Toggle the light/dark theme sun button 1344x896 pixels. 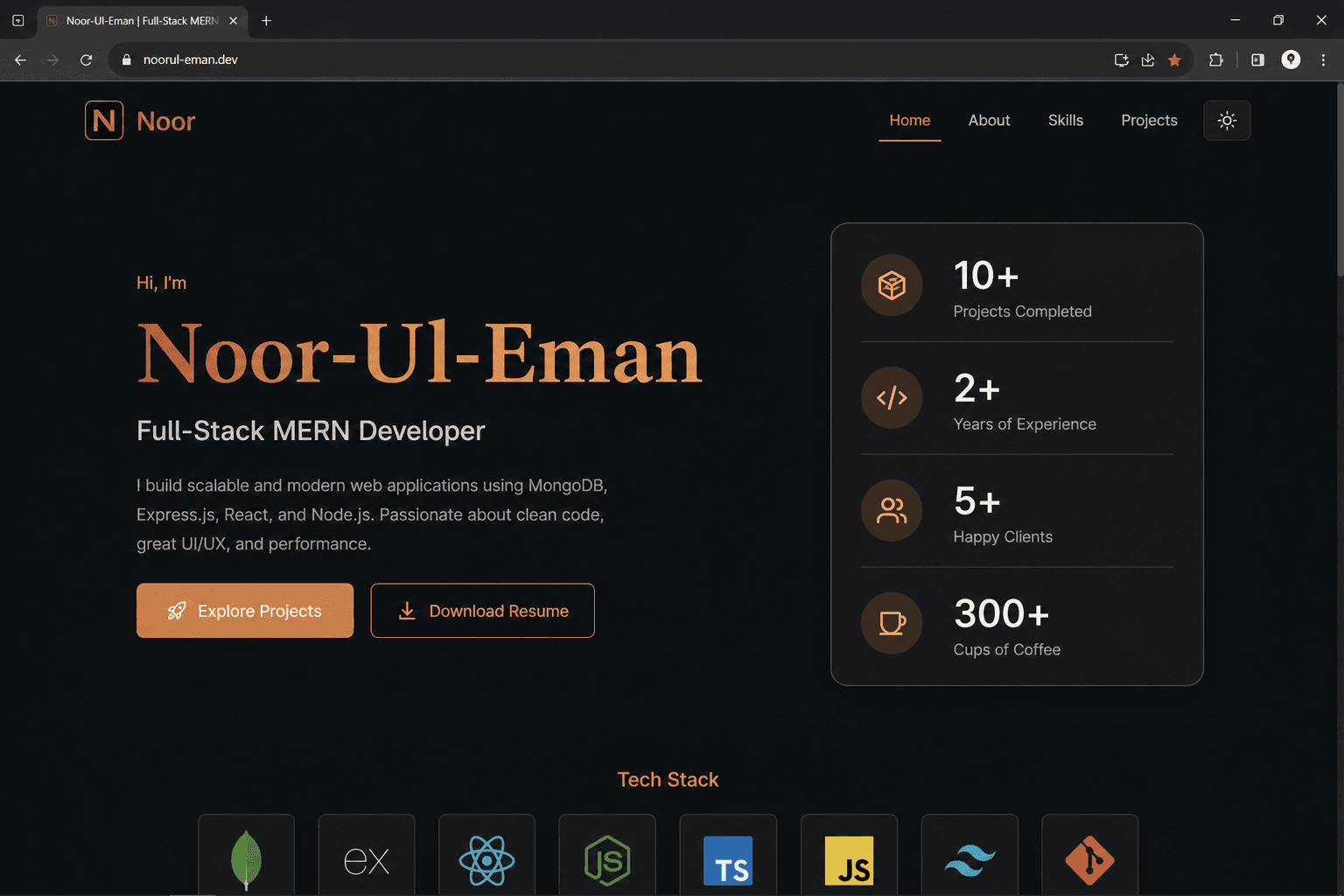1227,121
